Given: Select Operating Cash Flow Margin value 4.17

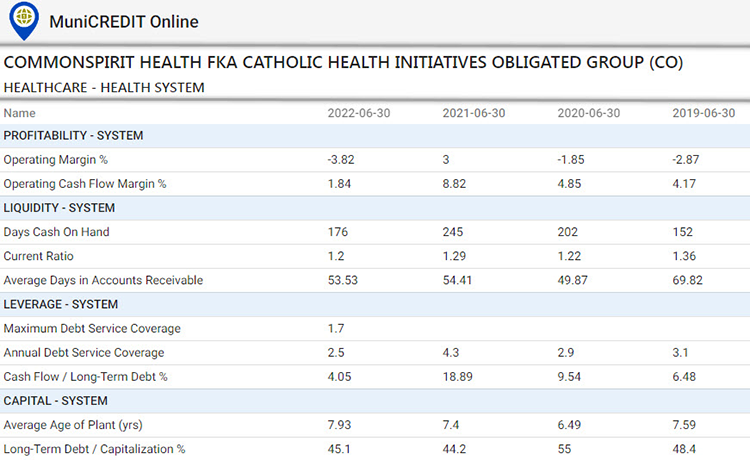Looking at the screenshot, I should coord(684,184).
